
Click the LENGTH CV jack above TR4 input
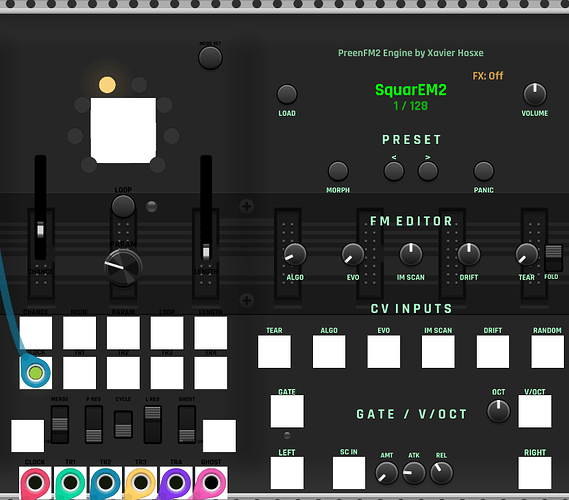[211, 333]
